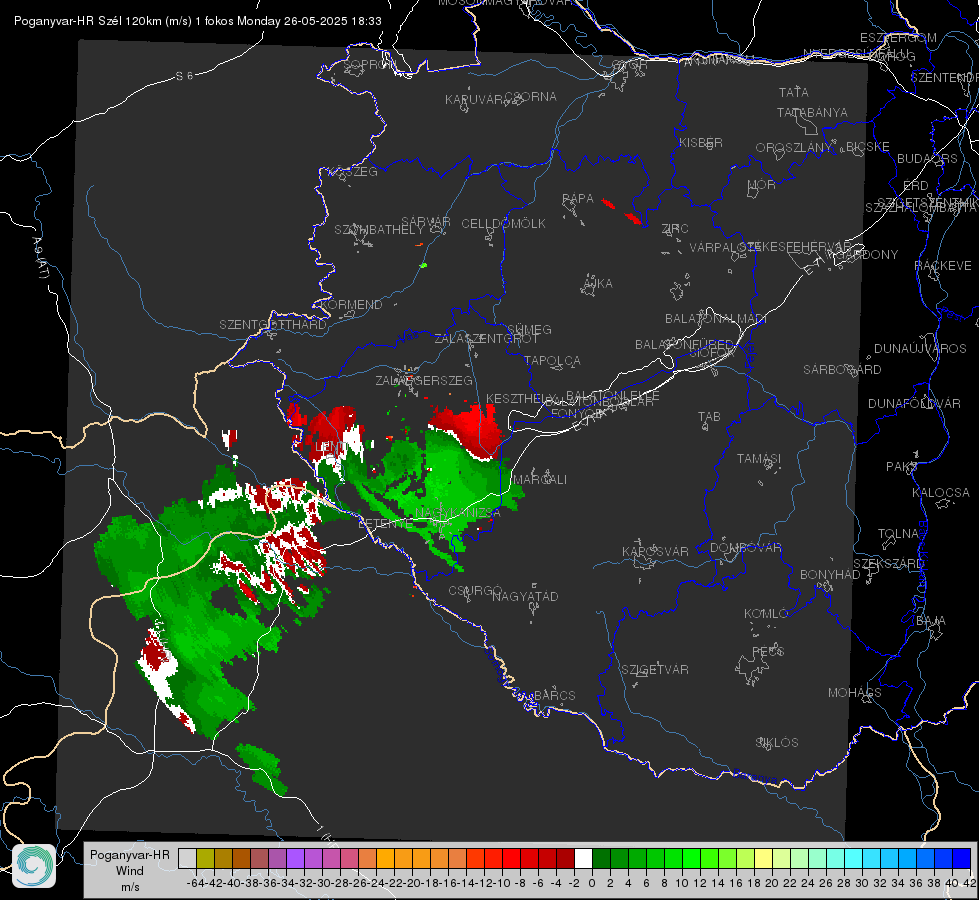This screenshot has height=900, width=979.
Task: Click the MARCALI city label
Action: point(539,480)
